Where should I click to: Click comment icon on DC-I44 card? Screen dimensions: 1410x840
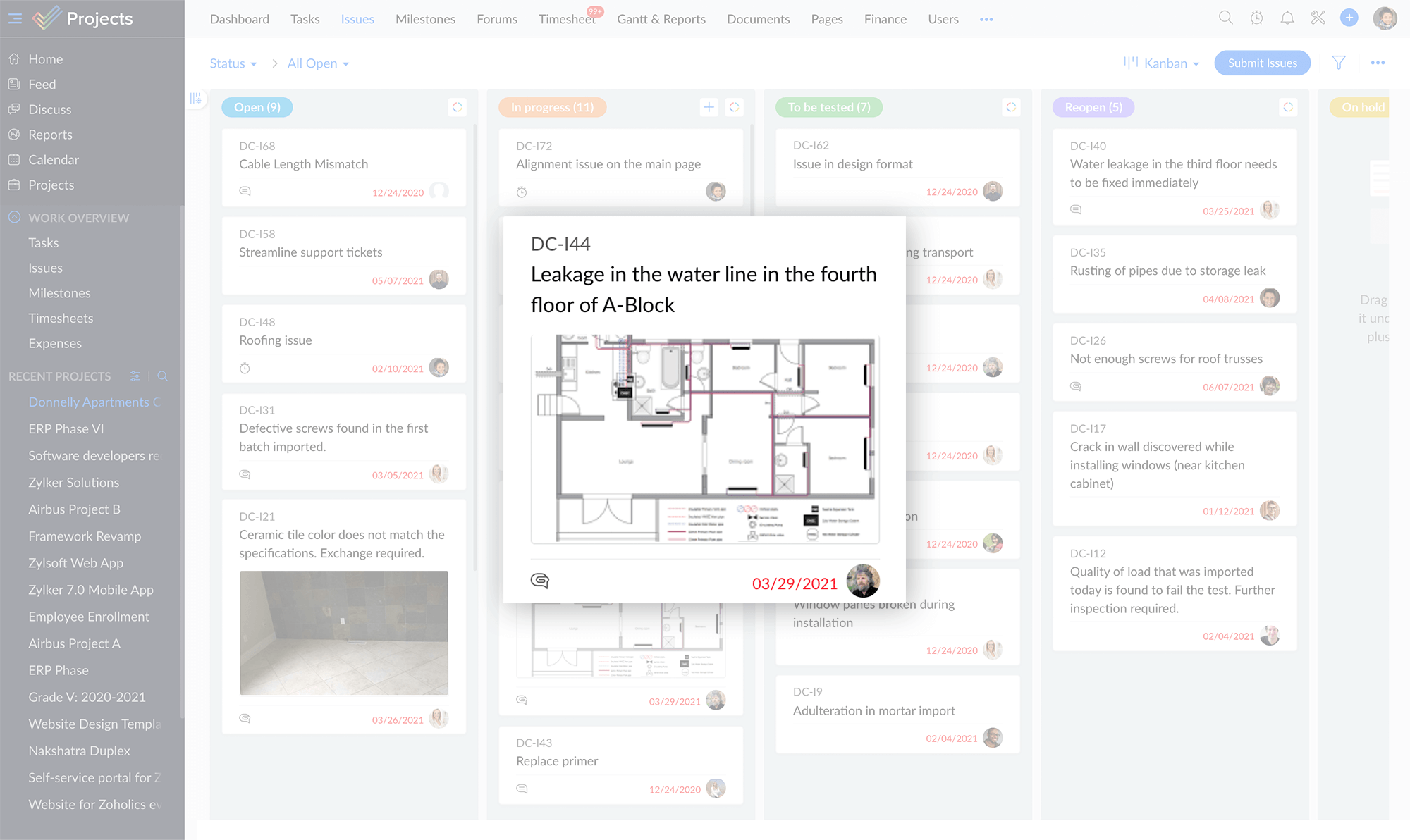(x=540, y=581)
